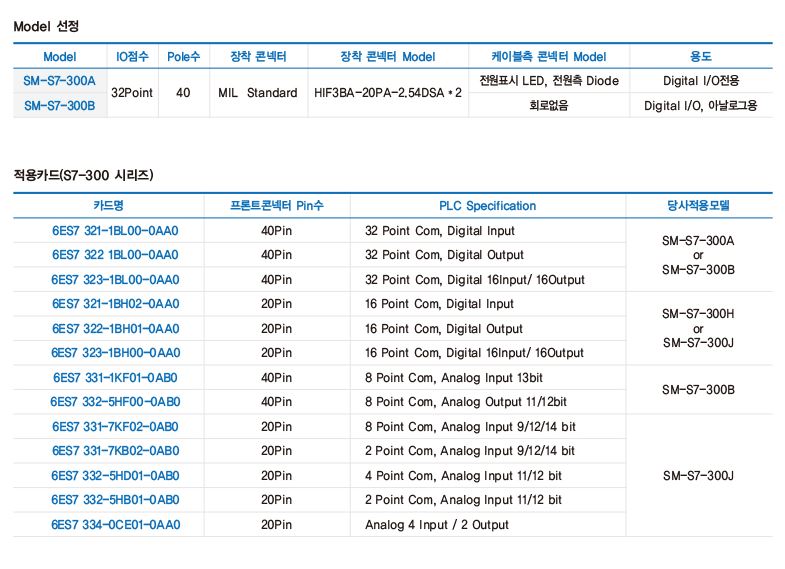Click the 32Point IO count cell
Image resolution: width=785 pixels, height=569 pixels.
132,93
